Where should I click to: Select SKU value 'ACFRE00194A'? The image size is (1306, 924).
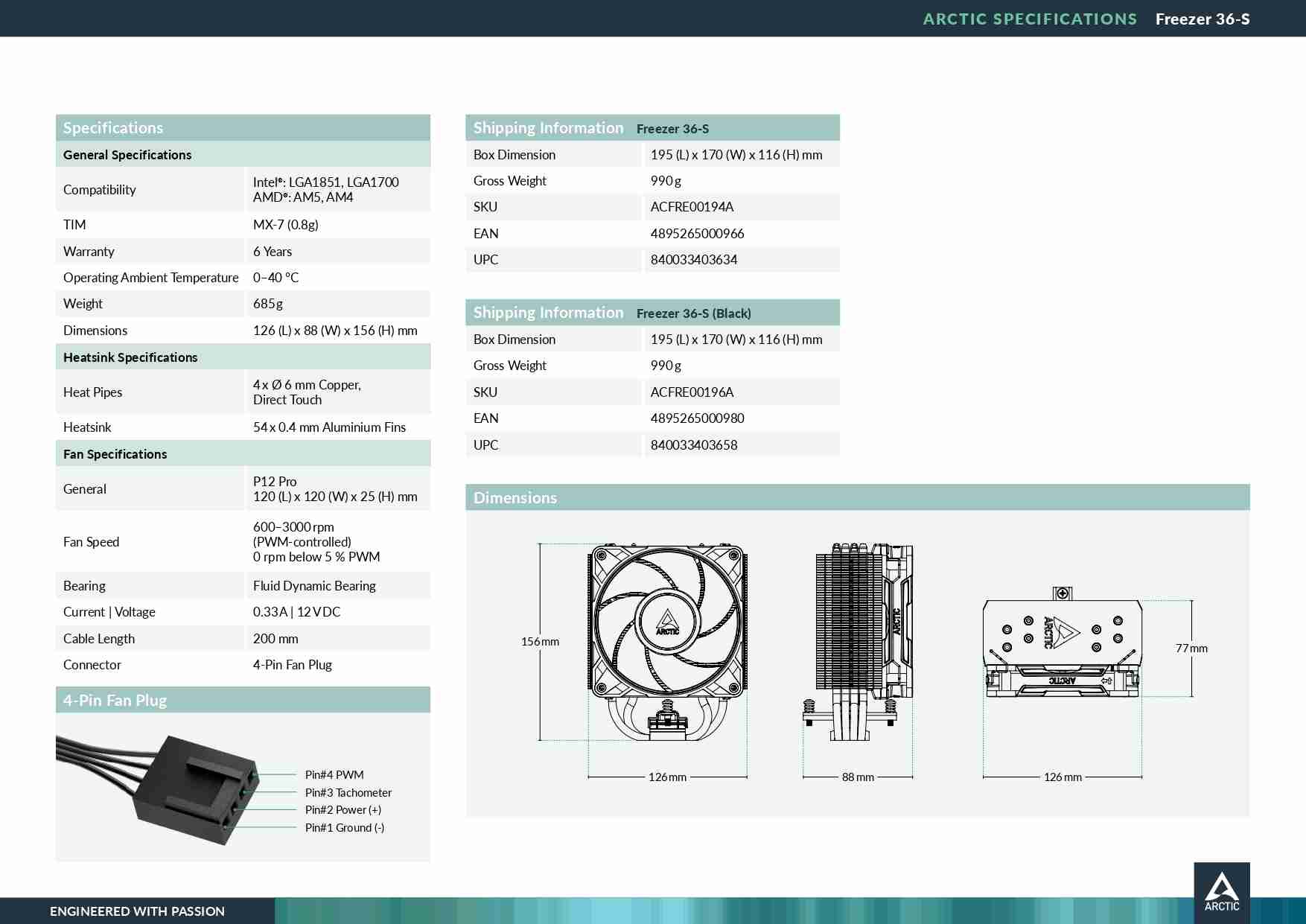(x=692, y=207)
